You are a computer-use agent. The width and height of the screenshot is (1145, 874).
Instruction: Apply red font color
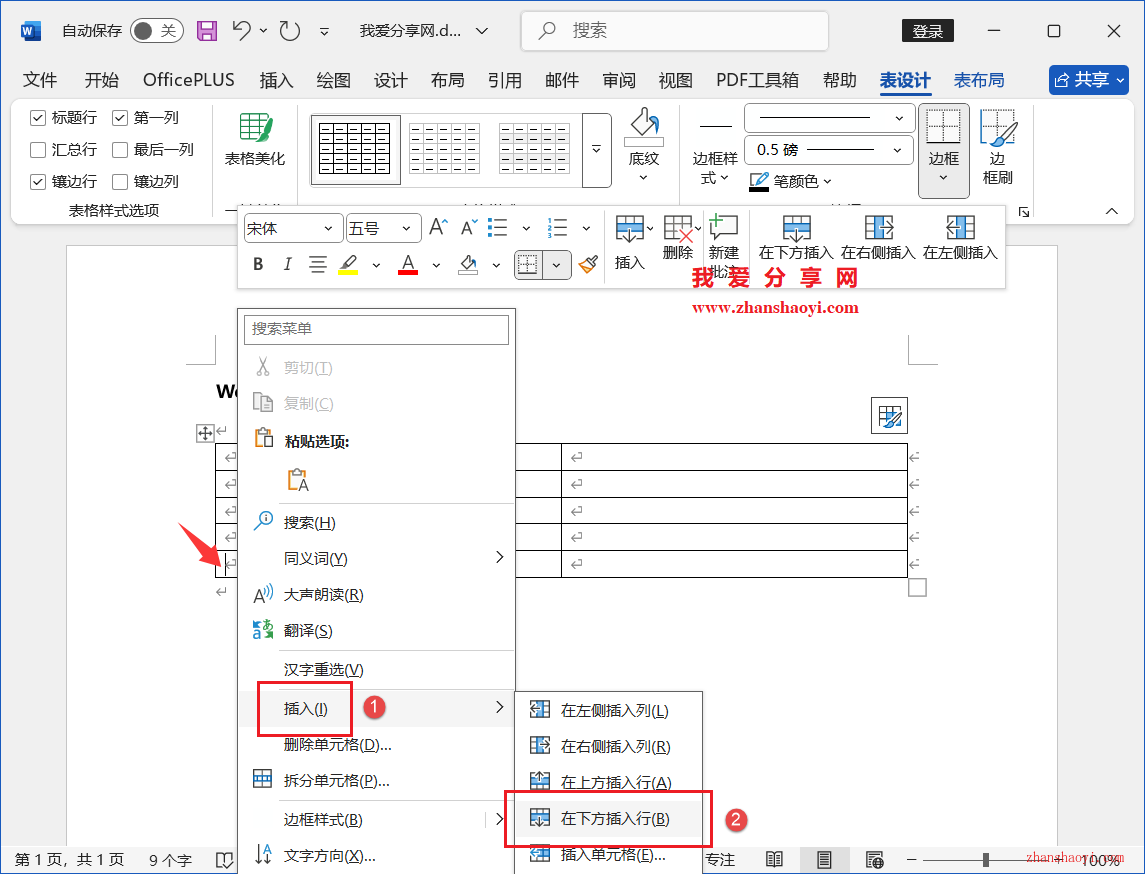pos(408,264)
